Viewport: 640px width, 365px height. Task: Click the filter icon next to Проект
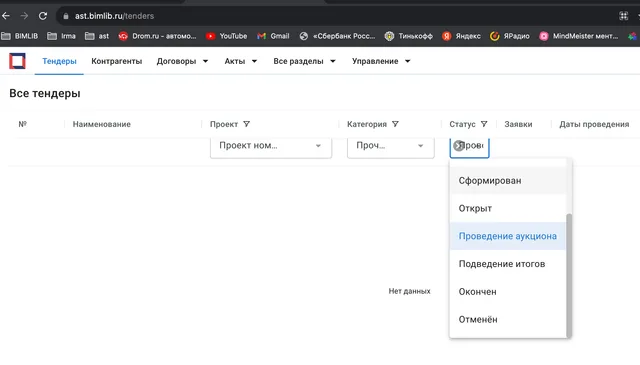(x=247, y=124)
